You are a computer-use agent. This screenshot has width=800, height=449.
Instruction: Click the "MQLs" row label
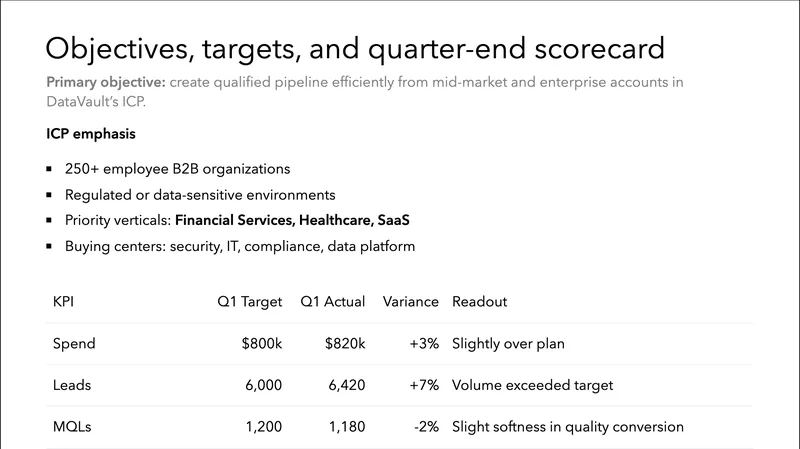pyautogui.click(x=73, y=427)
